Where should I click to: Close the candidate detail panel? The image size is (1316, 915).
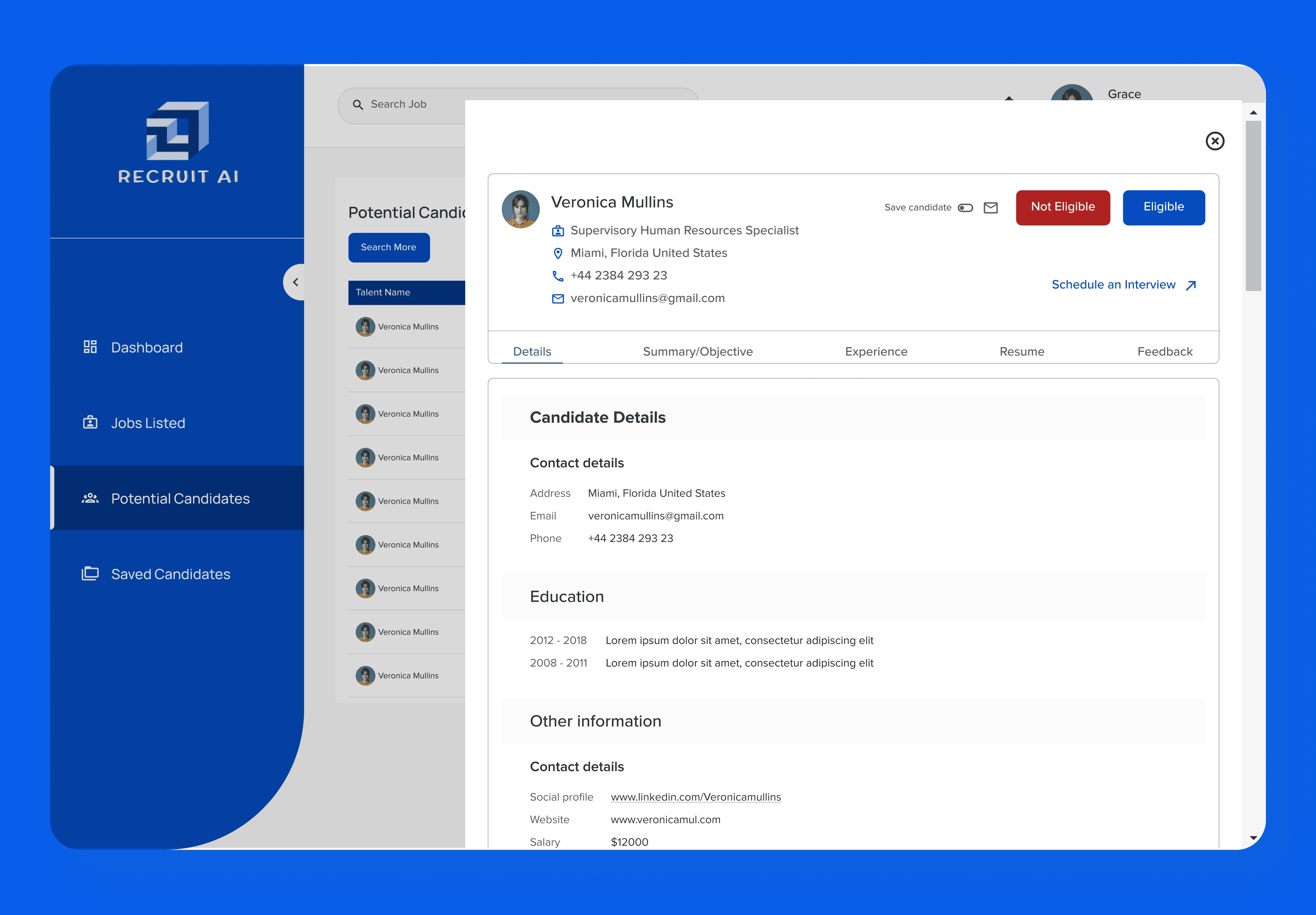(x=1214, y=141)
